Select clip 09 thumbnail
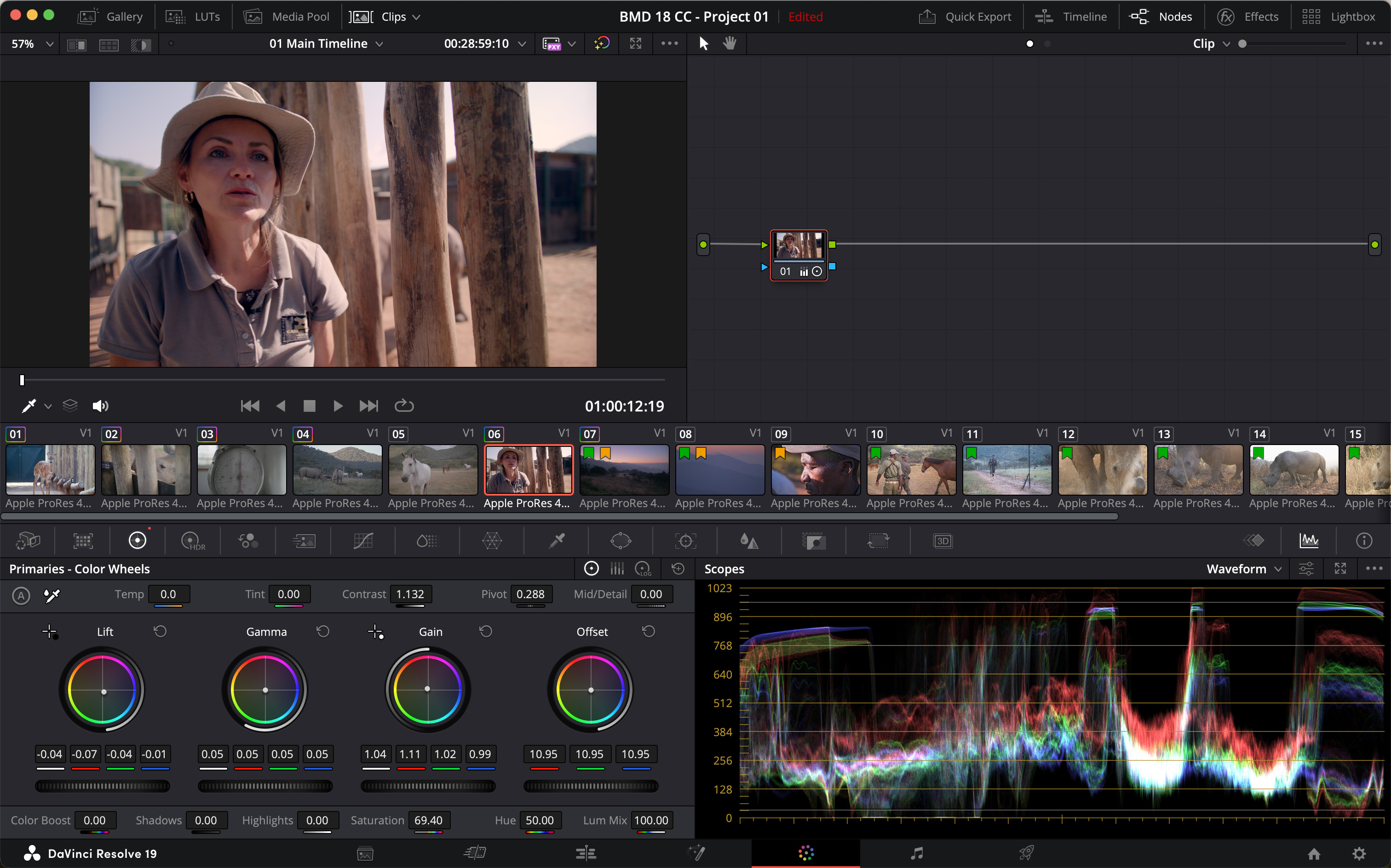This screenshot has width=1391, height=868. 815,469
